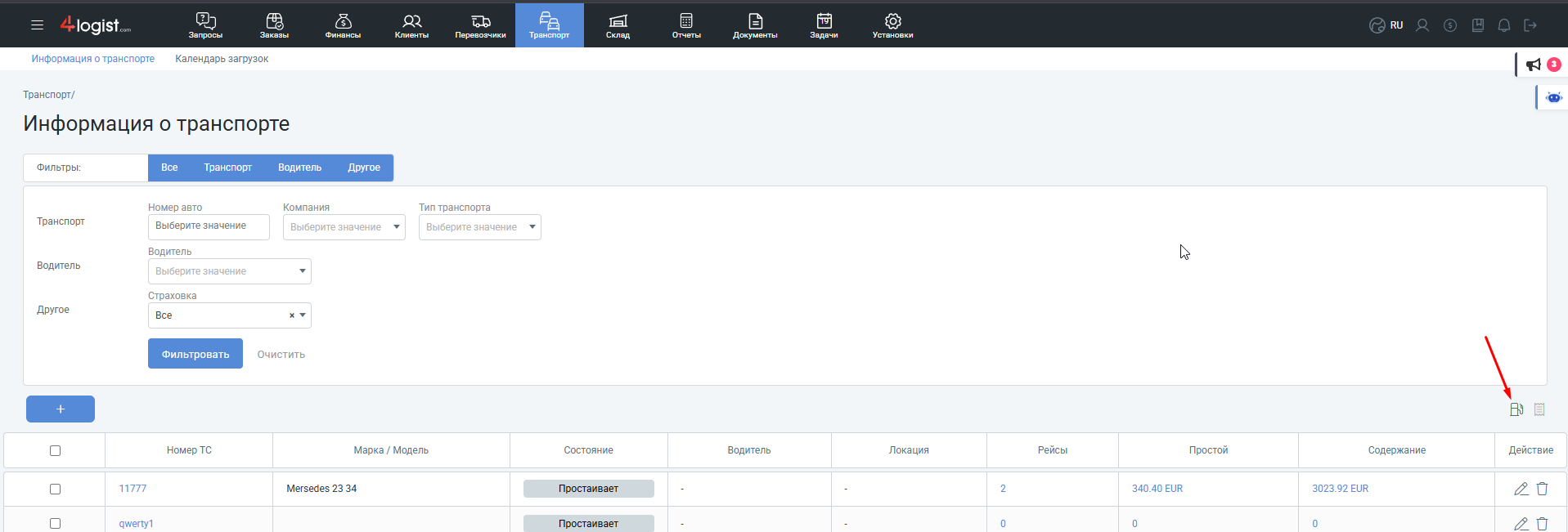The image size is (1568, 532).
Task: Open the Склад warehouse icon
Action: [x=618, y=25]
